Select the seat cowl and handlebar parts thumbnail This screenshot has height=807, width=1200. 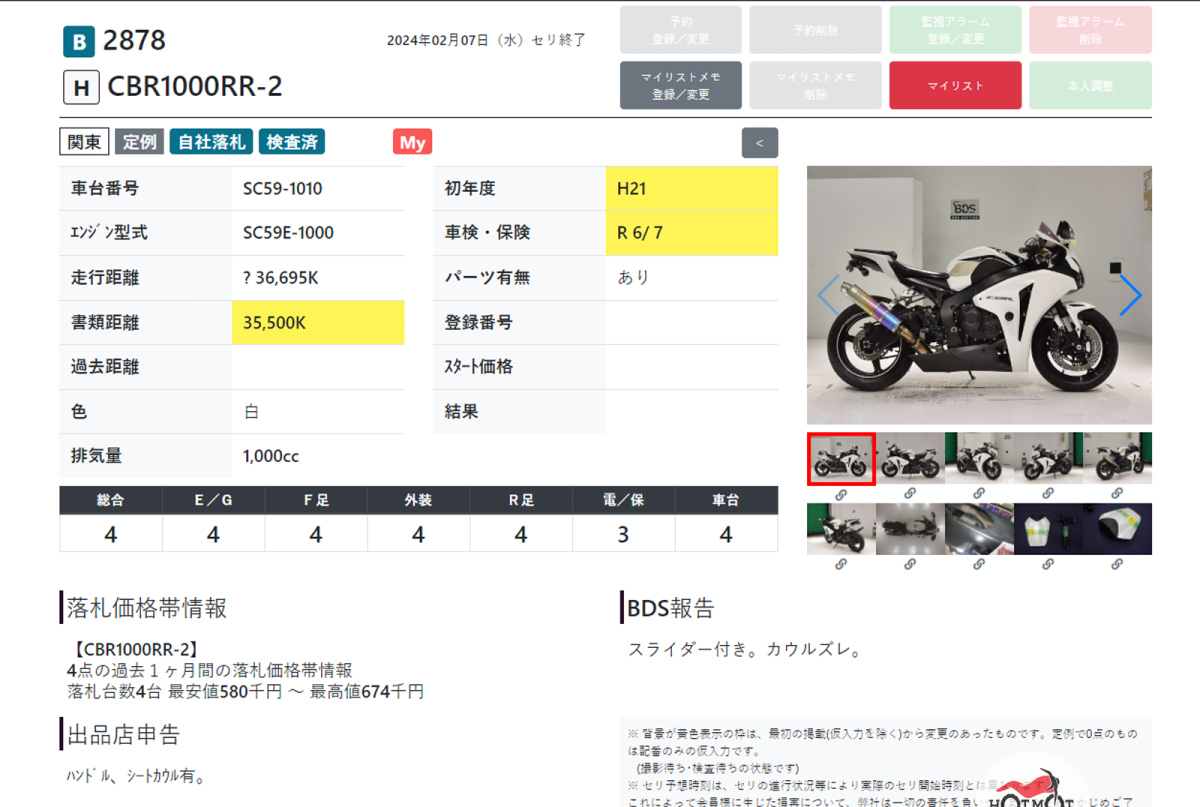coord(1048,528)
